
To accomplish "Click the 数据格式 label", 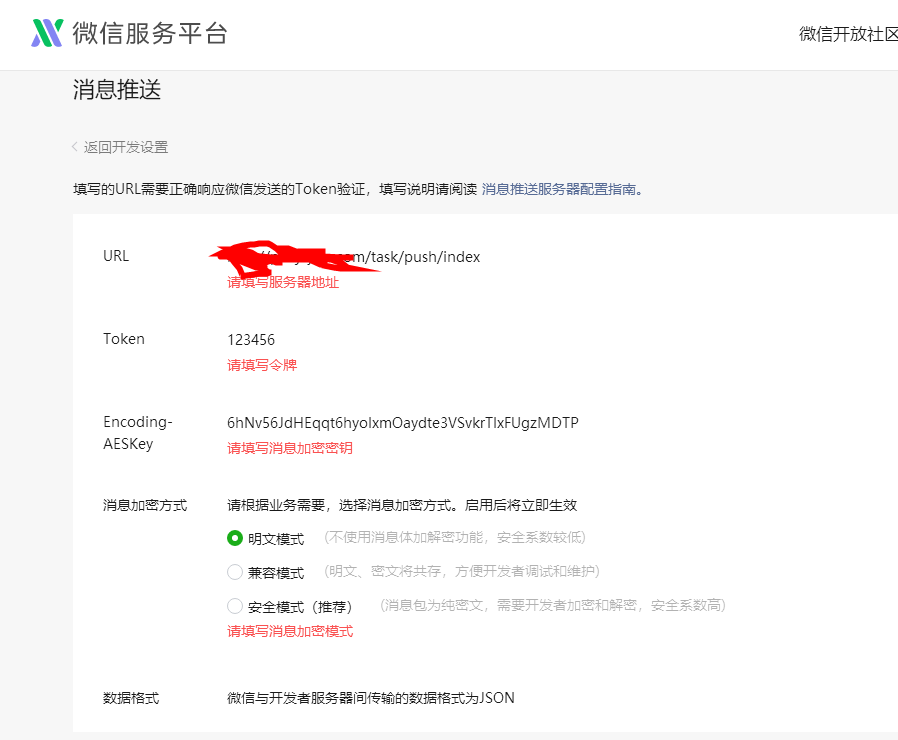I will [131, 698].
